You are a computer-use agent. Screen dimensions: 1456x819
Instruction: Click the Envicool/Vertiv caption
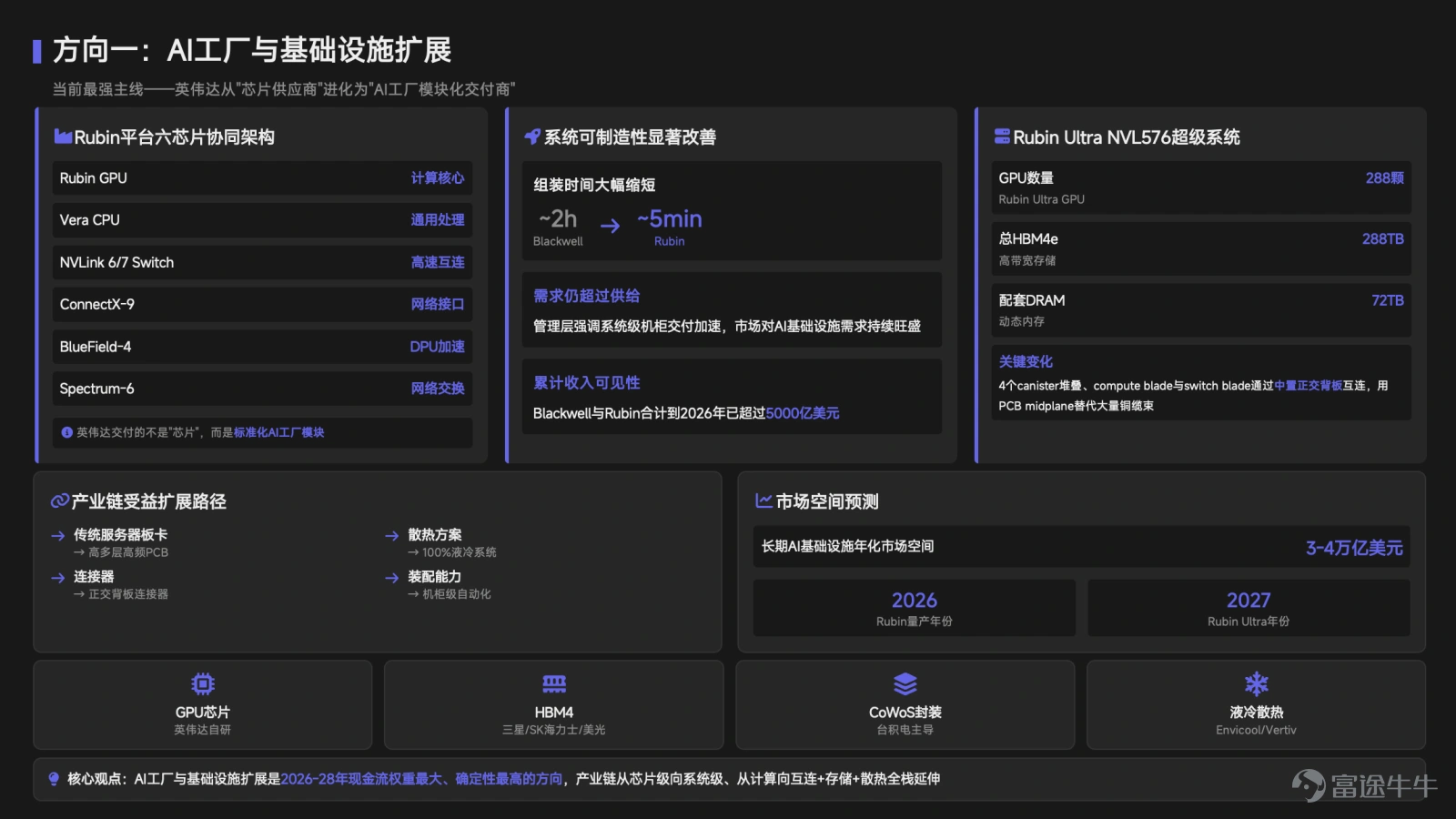pos(1257,730)
